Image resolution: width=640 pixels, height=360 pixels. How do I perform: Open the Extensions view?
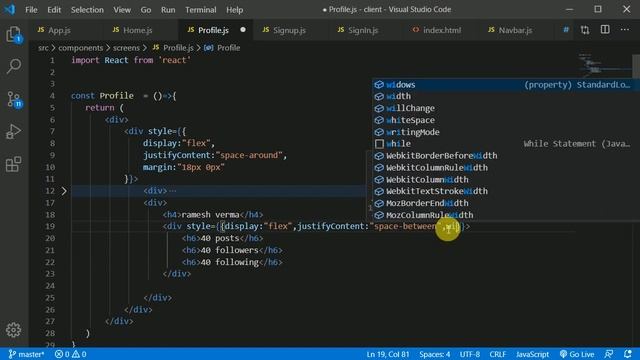tap(14, 164)
